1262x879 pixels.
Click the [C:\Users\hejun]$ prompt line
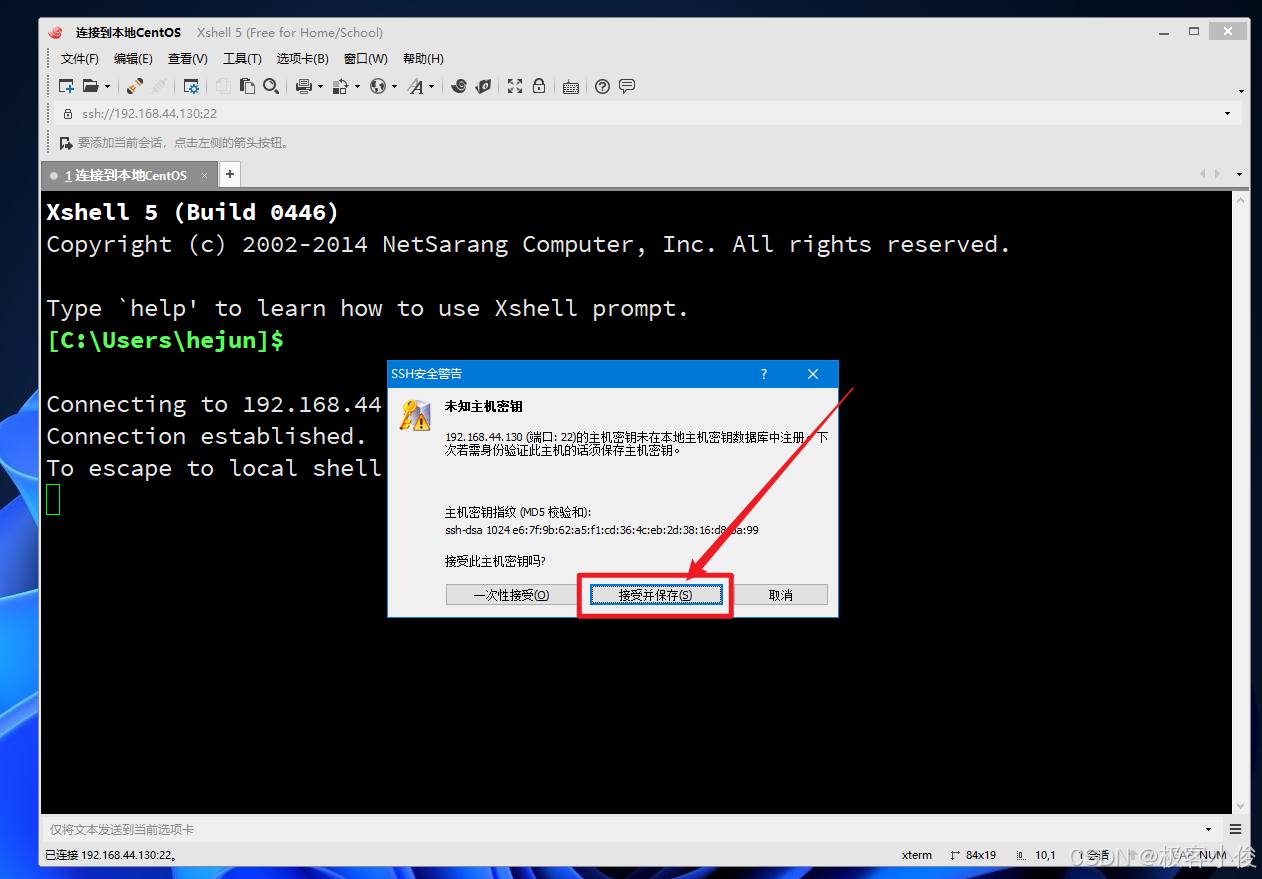[x=165, y=341]
